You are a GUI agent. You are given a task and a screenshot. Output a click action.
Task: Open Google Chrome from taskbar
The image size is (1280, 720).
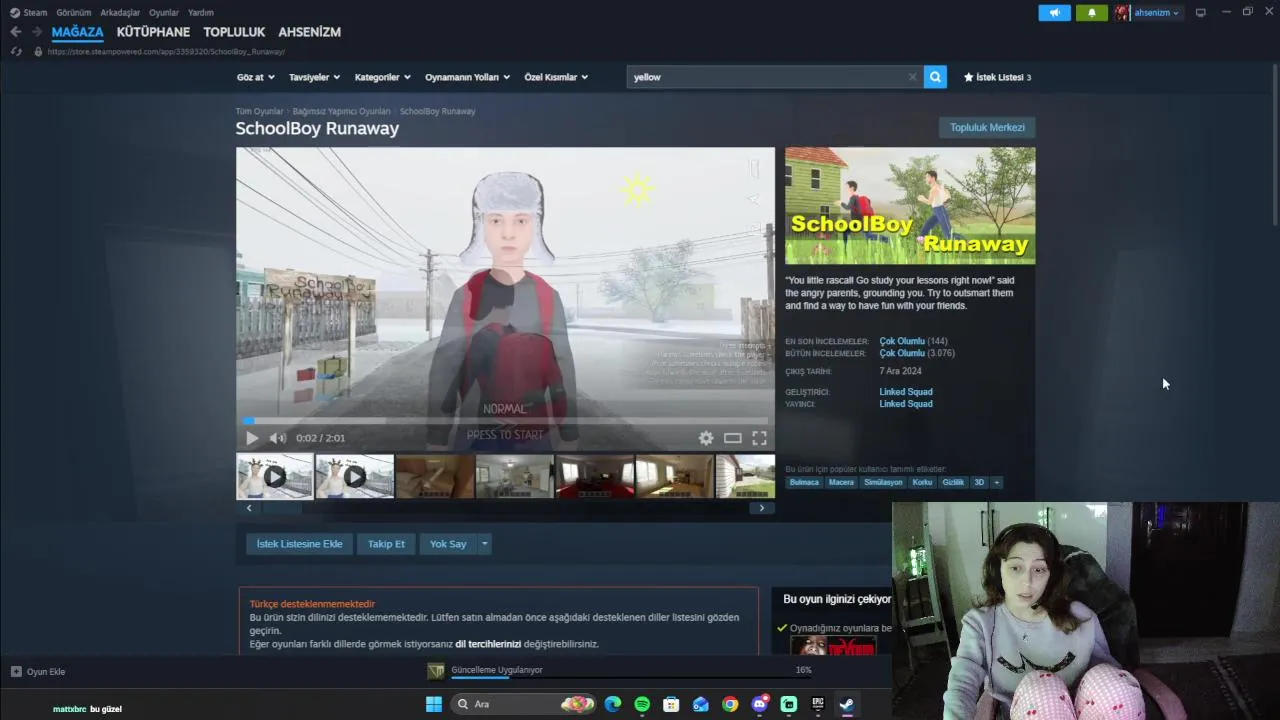tap(730, 704)
